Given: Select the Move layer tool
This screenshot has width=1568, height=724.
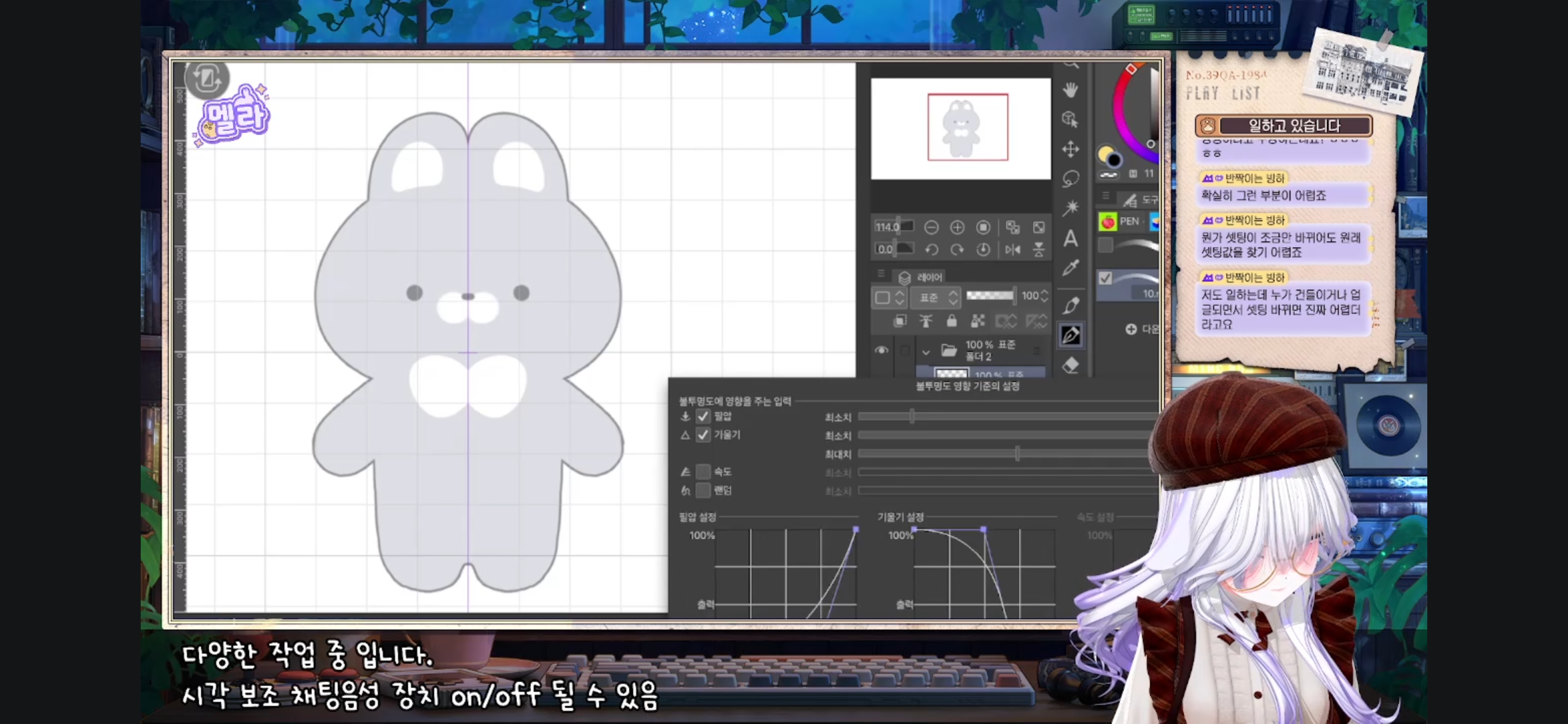Looking at the screenshot, I should [1070, 149].
